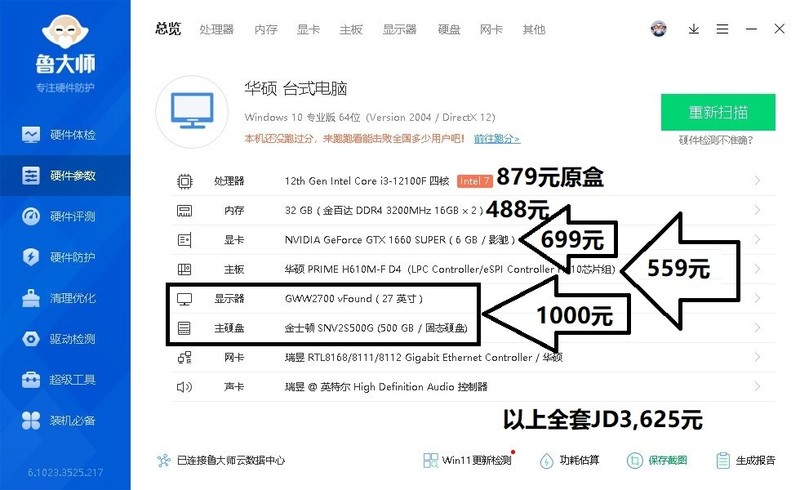
Task: Expand the 内存 row chevron
Action: (x=757, y=210)
